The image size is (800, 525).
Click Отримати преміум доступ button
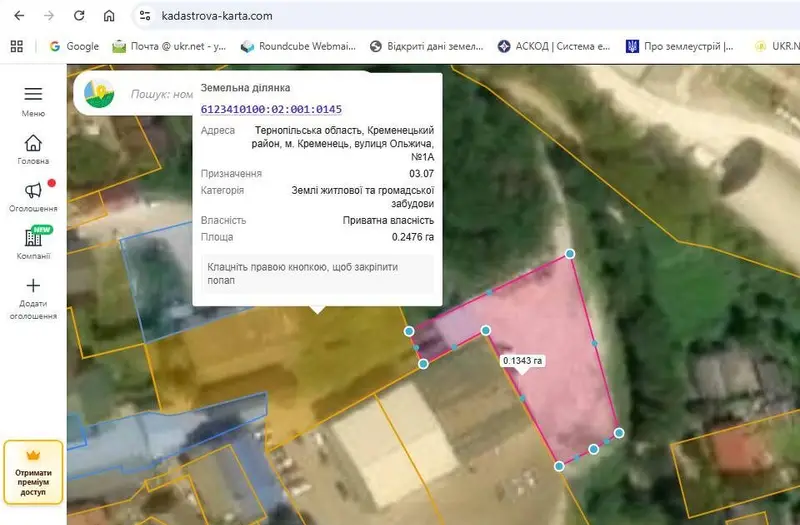33,472
